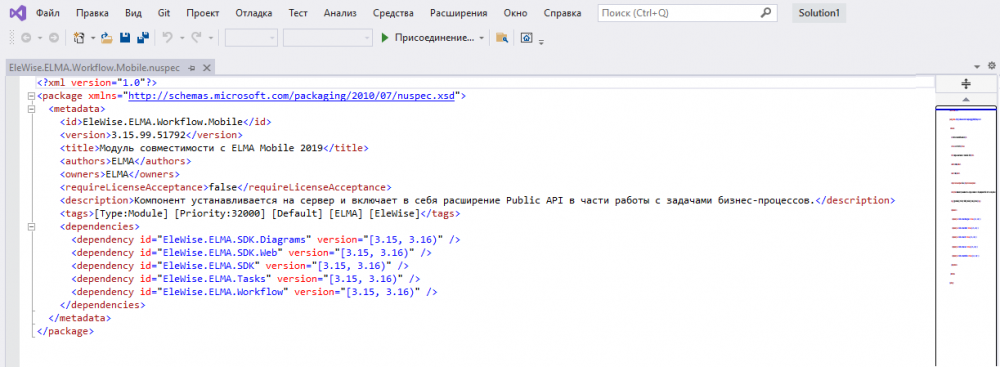Navigate forward with the toolbar arrow

tap(54, 38)
